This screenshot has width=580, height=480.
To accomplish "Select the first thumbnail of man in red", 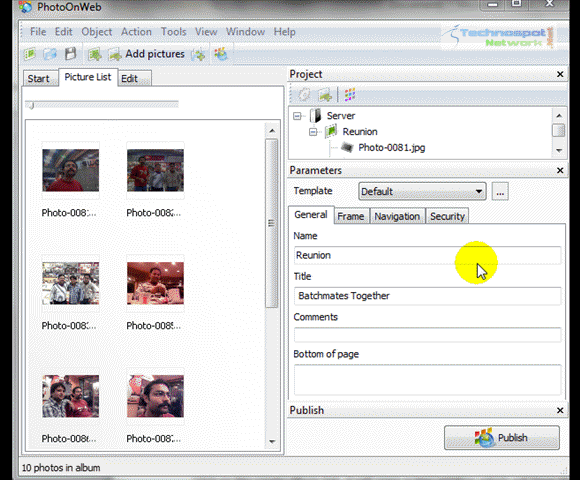I will (70, 170).
